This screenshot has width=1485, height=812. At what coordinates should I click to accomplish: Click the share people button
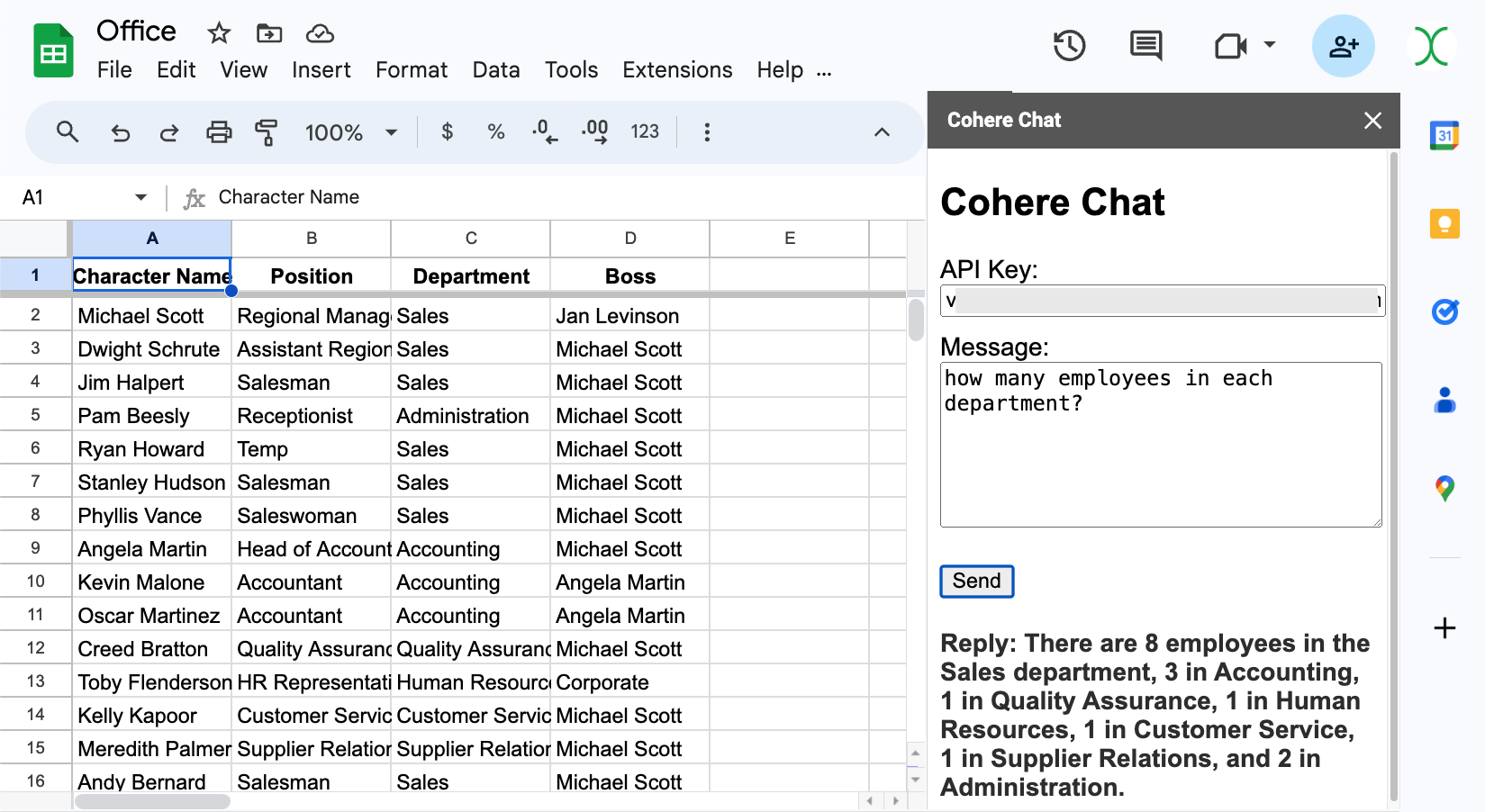(1343, 46)
